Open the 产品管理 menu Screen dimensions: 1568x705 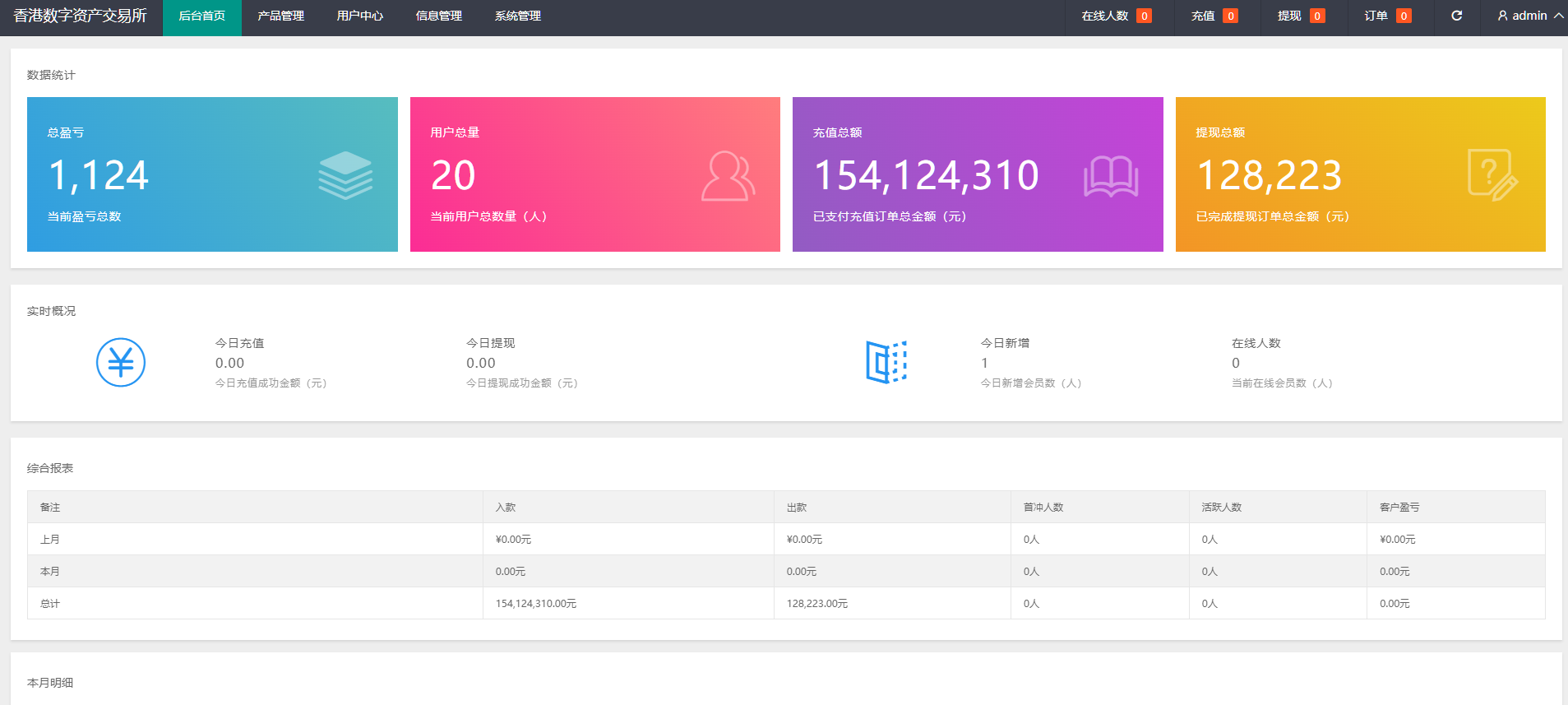click(x=280, y=16)
